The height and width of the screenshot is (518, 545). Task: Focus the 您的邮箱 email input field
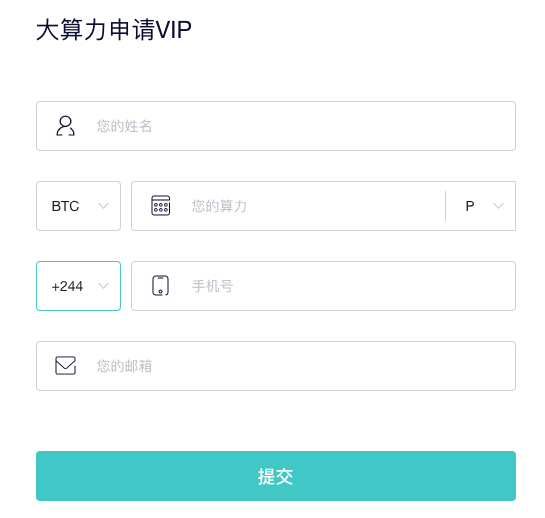click(276, 366)
